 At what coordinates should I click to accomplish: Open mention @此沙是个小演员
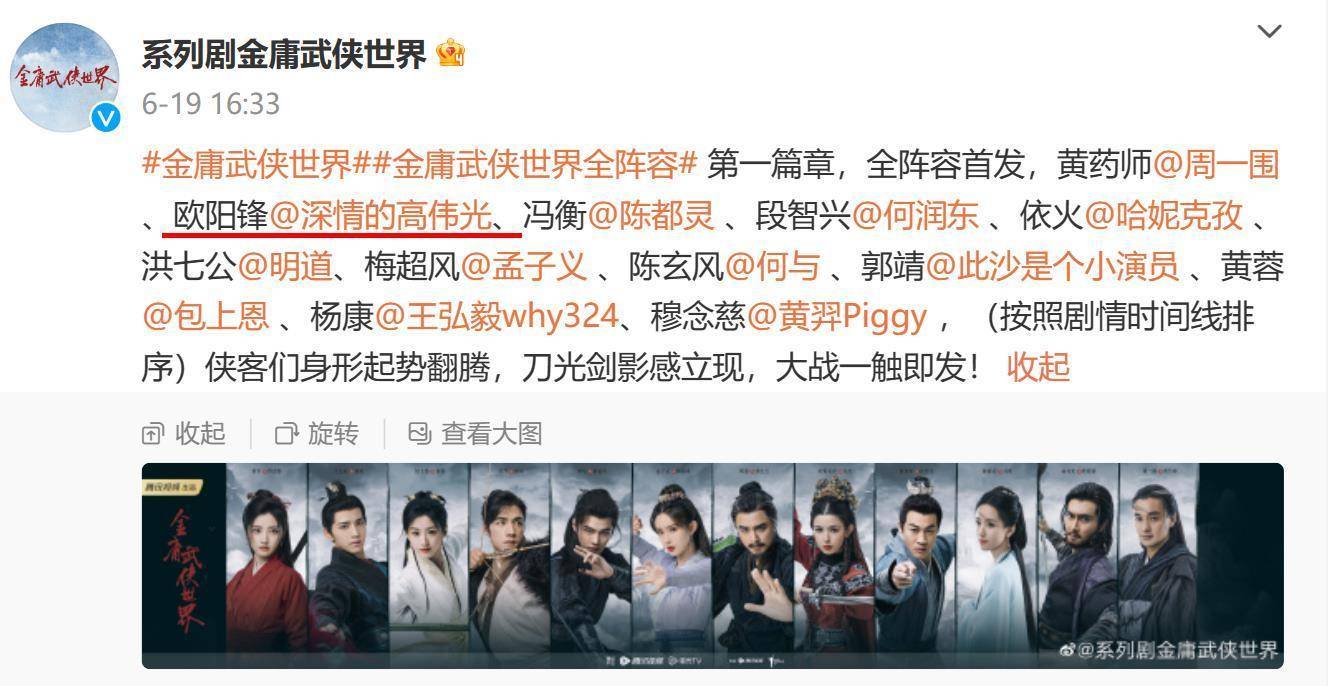click(x=1053, y=266)
